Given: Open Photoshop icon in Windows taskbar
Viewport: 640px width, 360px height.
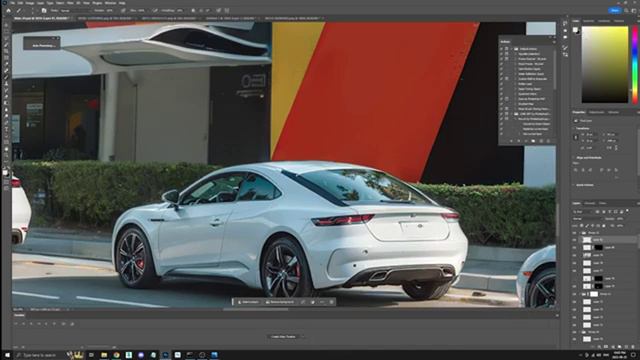Looking at the screenshot, I should (165, 355).
